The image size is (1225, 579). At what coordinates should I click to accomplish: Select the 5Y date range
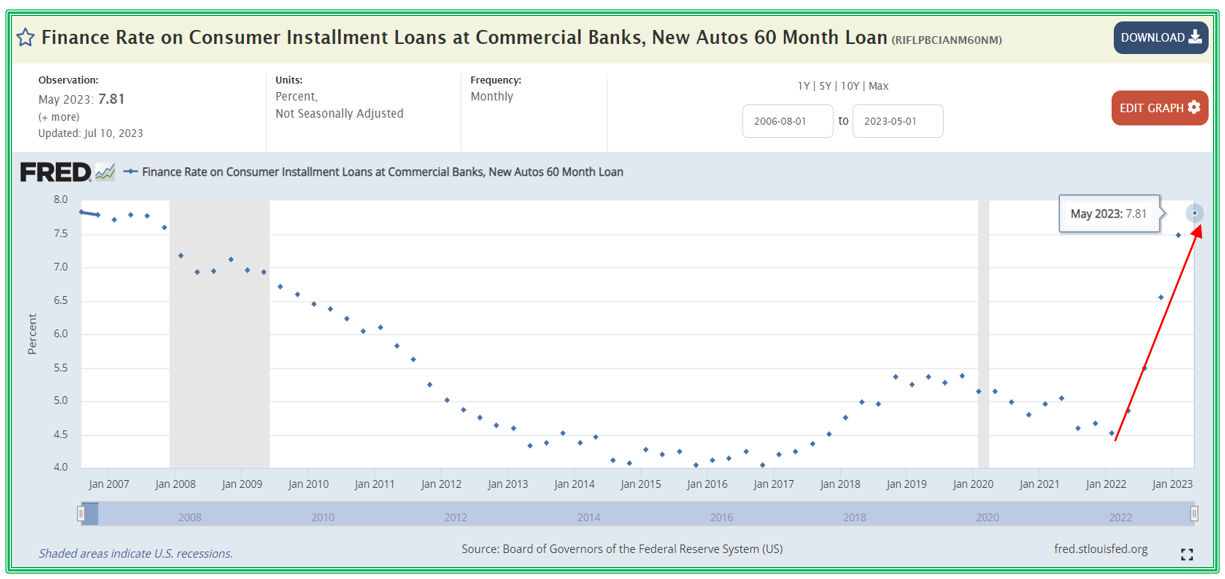[x=826, y=86]
